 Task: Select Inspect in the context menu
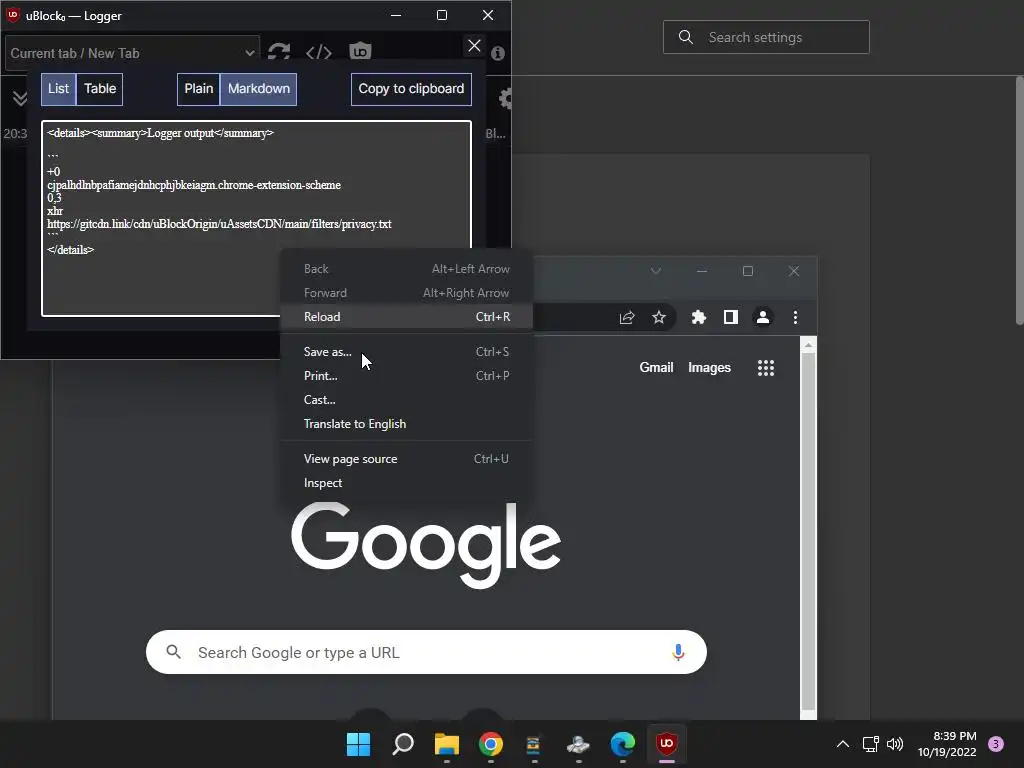coord(406,483)
